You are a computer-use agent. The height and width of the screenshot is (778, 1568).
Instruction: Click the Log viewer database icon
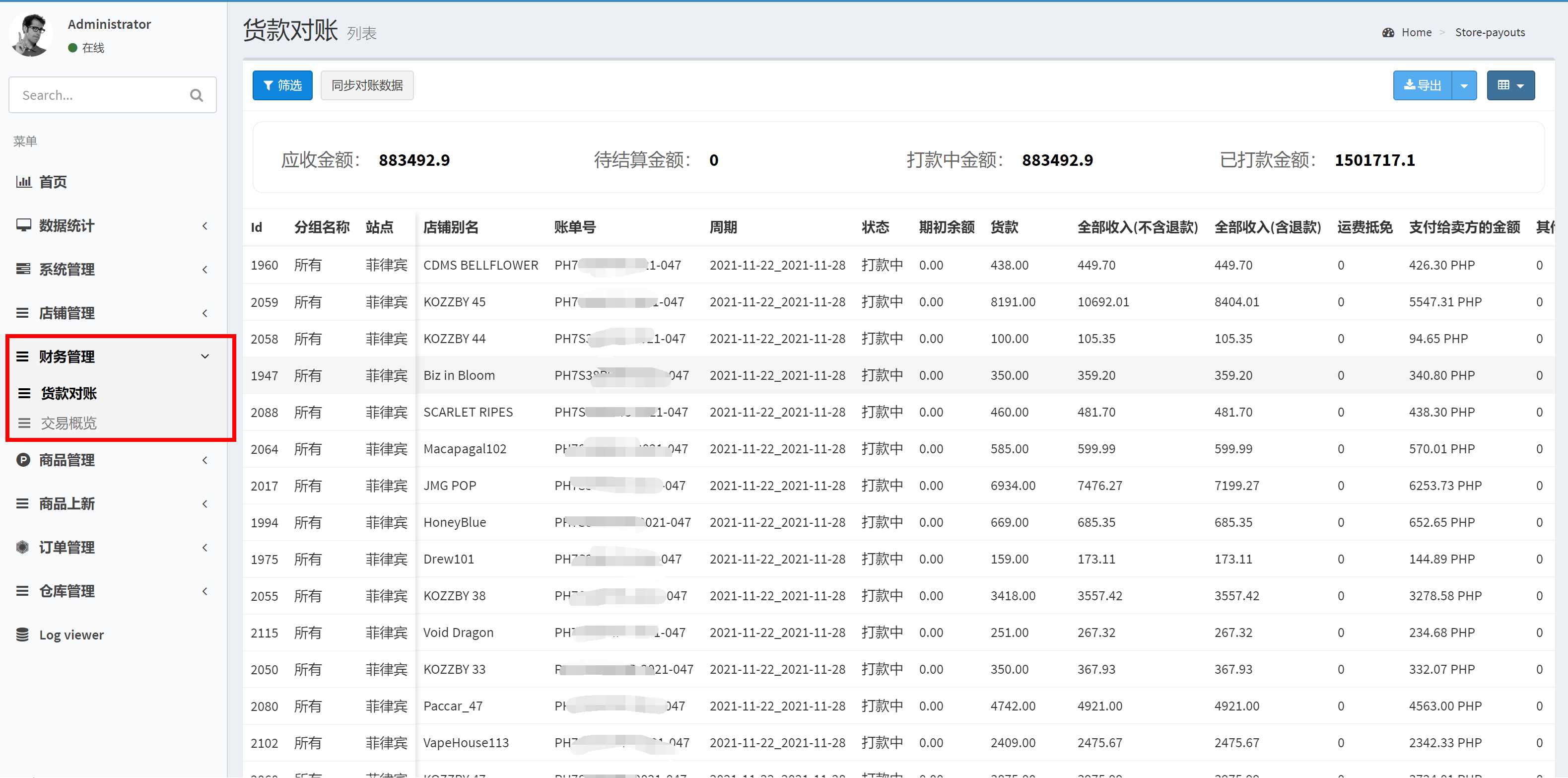tap(23, 635)
